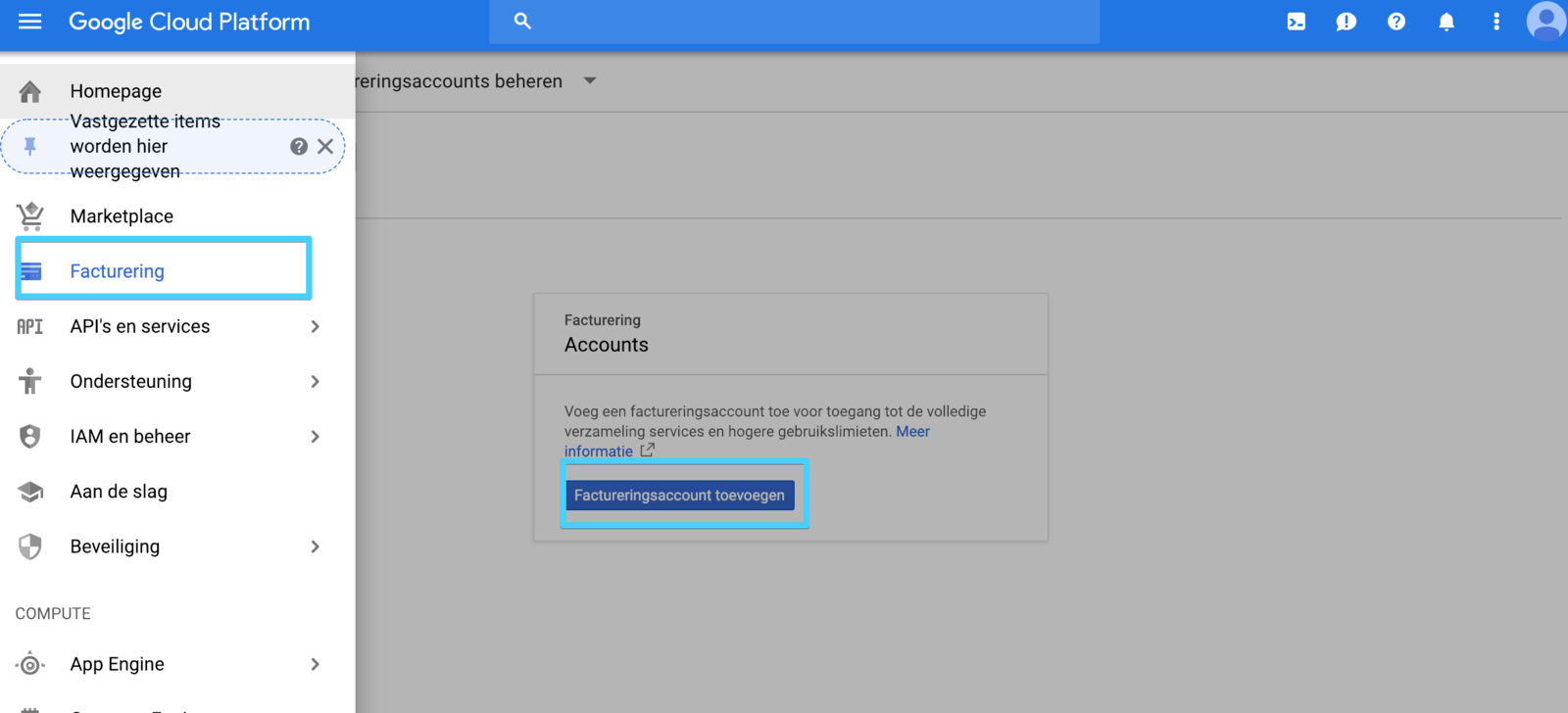This screenshot has height=713, width=1568.
Task: Click the user account avatar
Action: click(x=1545, y=22)
